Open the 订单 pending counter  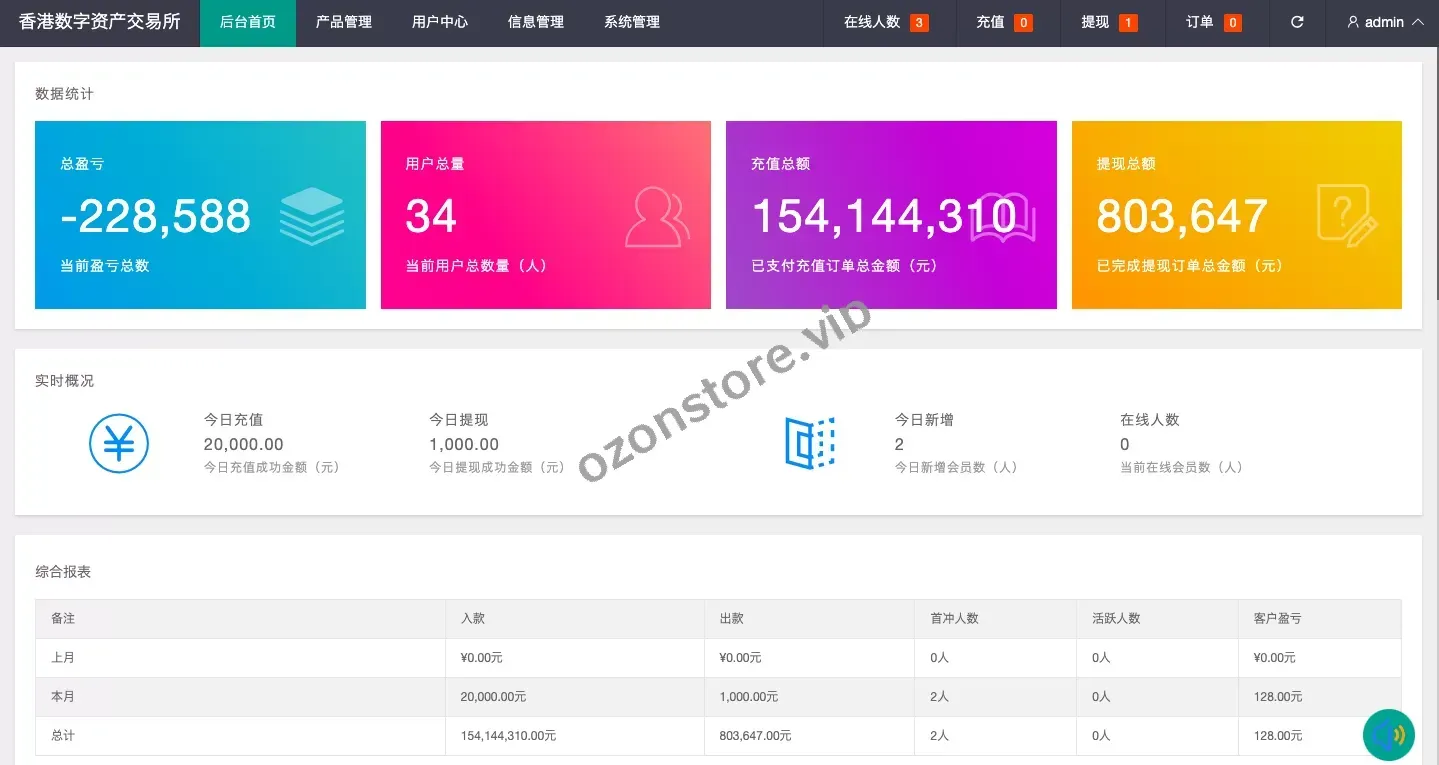(x=1213, y=22)
